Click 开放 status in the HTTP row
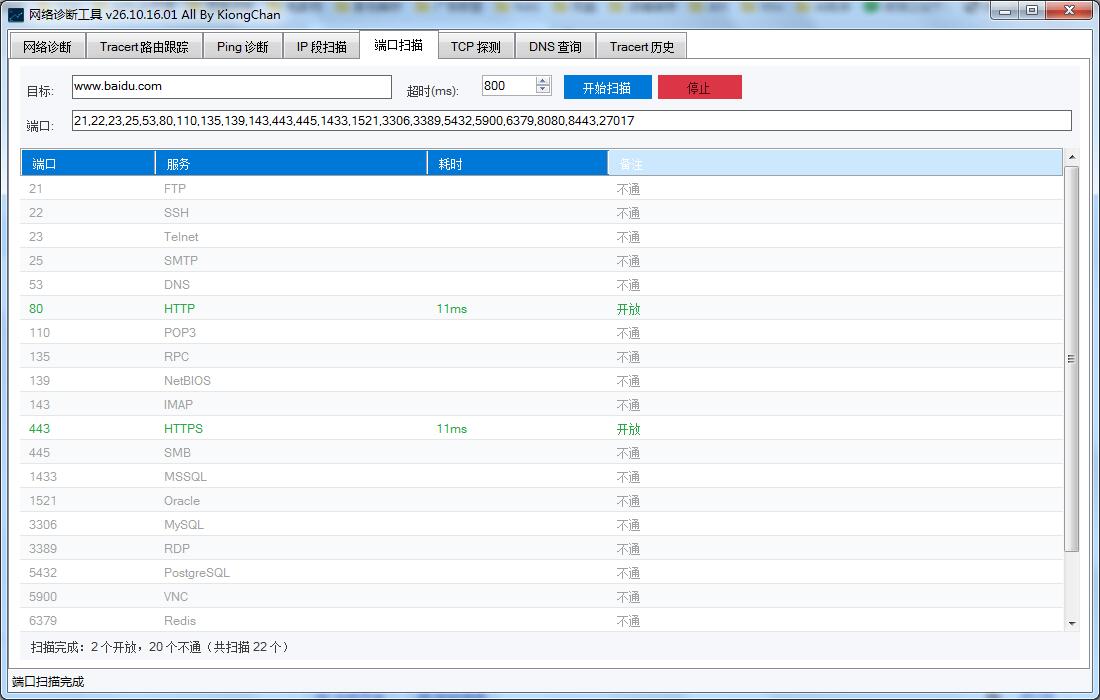 coord(629,309)
